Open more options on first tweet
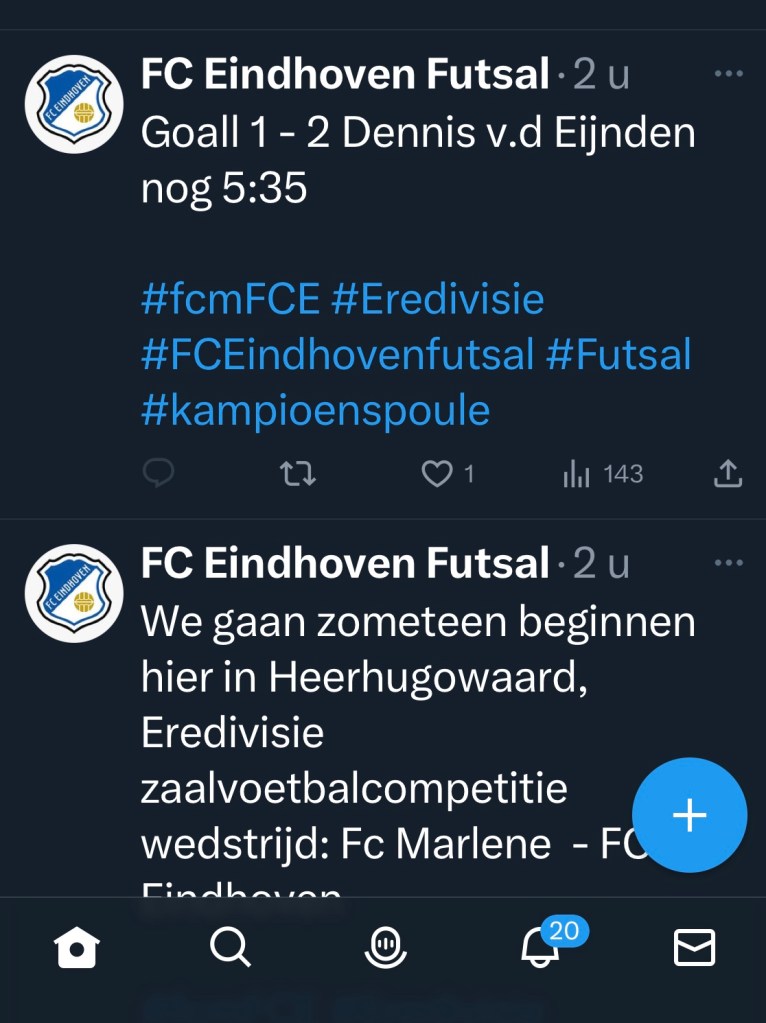 (729, 74)
